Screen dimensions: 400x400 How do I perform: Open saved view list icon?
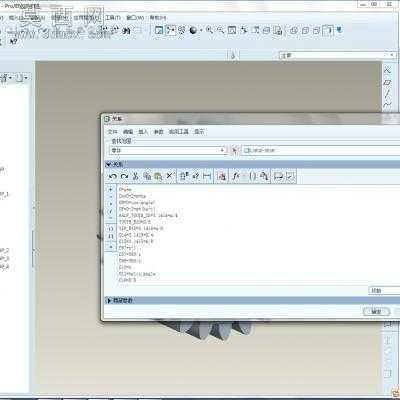click(255, 30)
